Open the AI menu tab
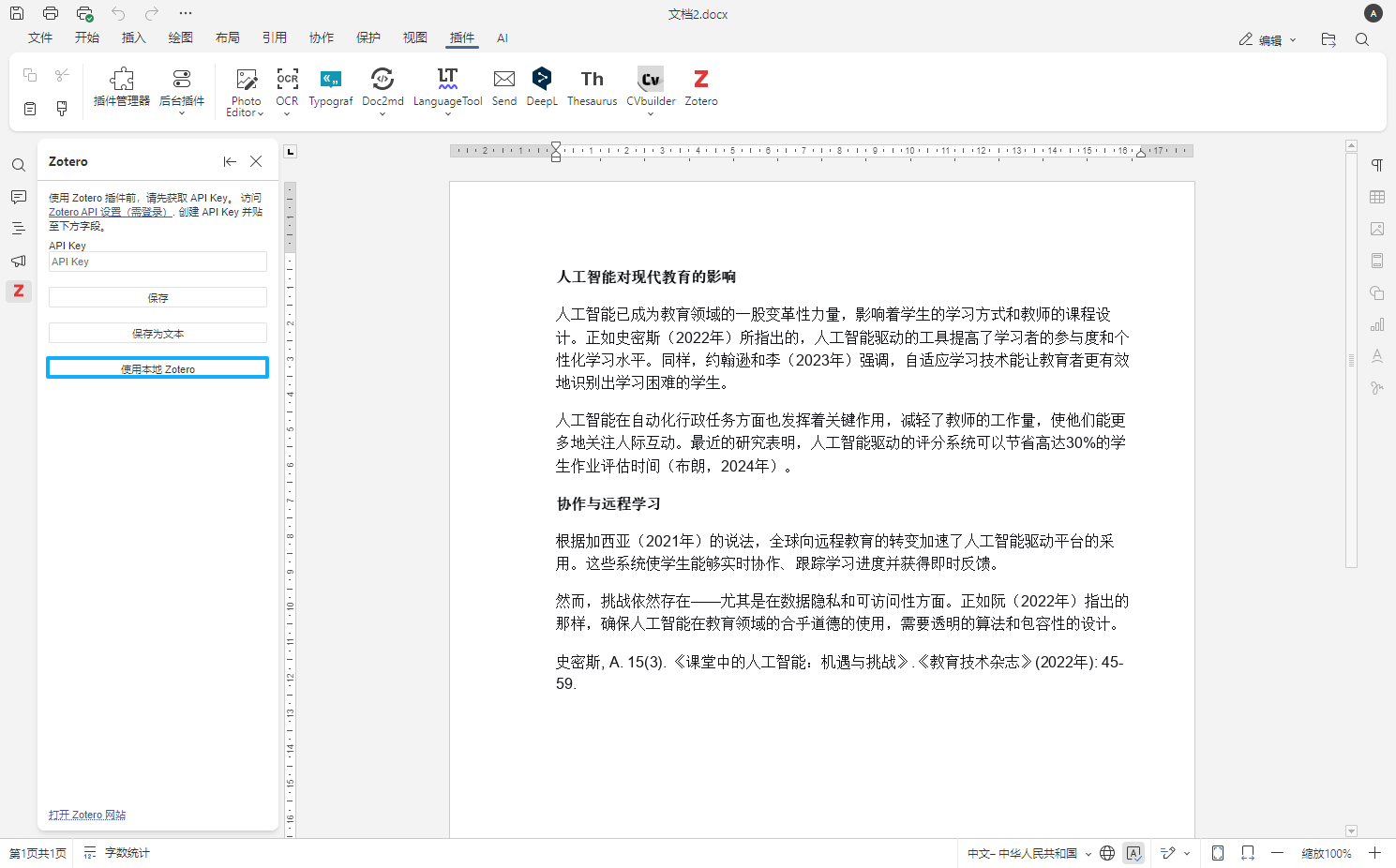Image resolution: width=1396 pixels, height=868 pixels. pyautogui.click(x=503, y=37)
